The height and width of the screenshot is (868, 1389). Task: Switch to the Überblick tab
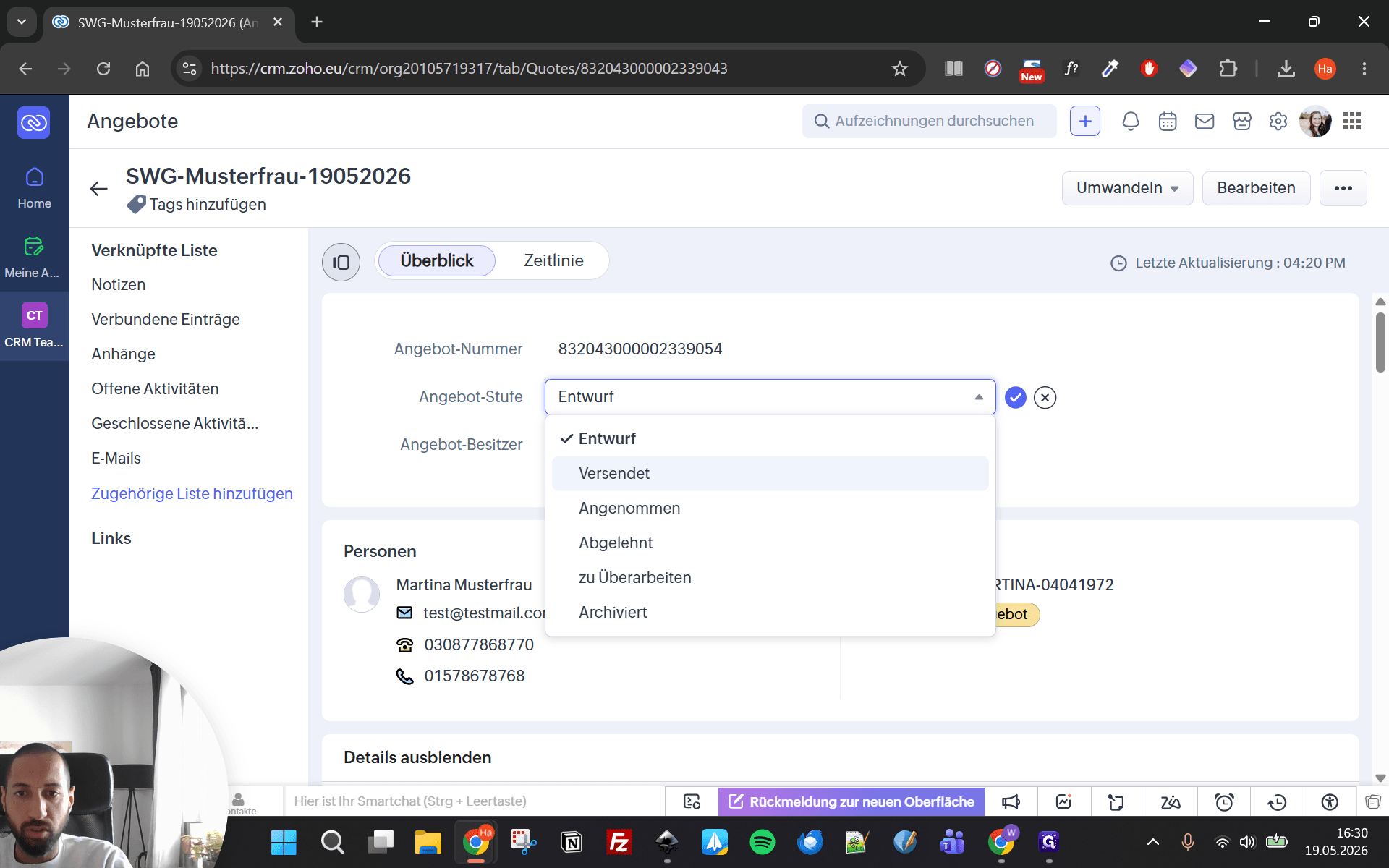(x=437, y=260)
